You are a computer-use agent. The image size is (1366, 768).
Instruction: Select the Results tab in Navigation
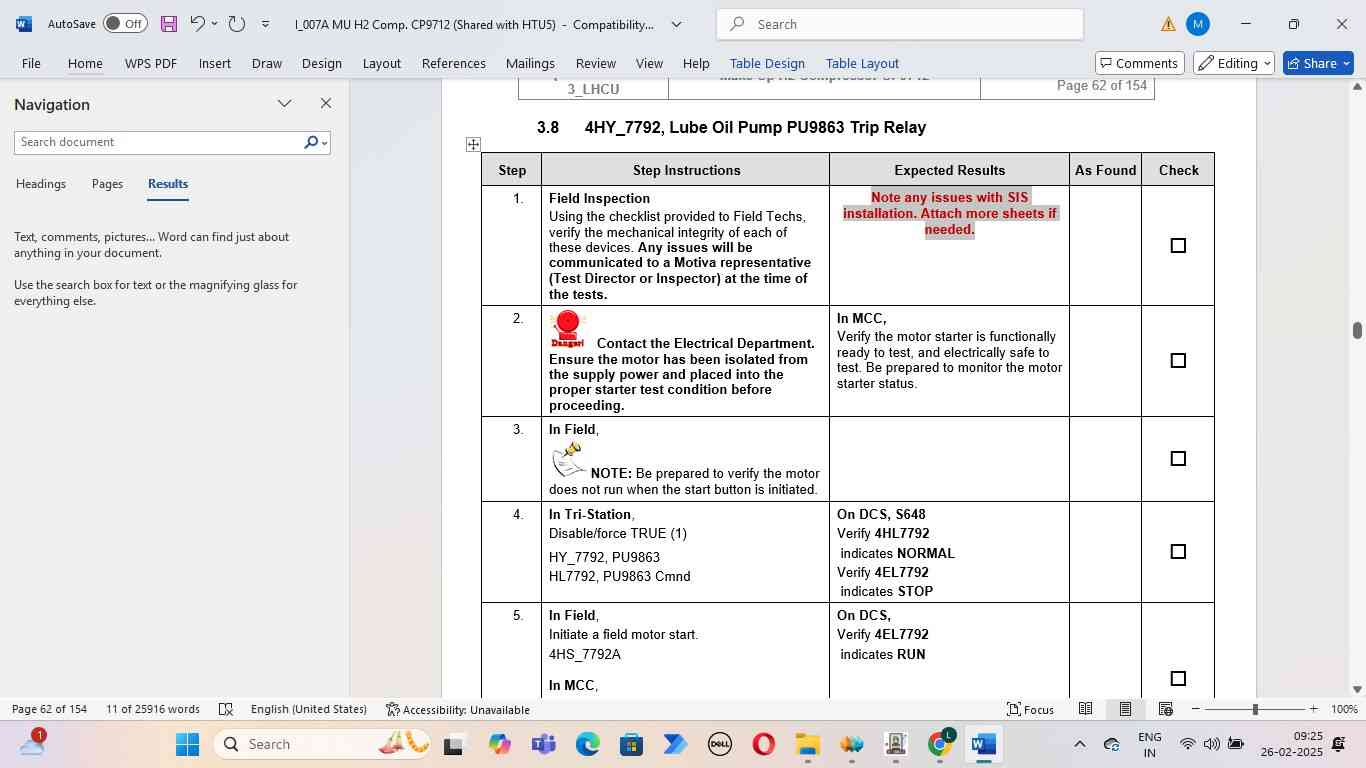[168, 184]
